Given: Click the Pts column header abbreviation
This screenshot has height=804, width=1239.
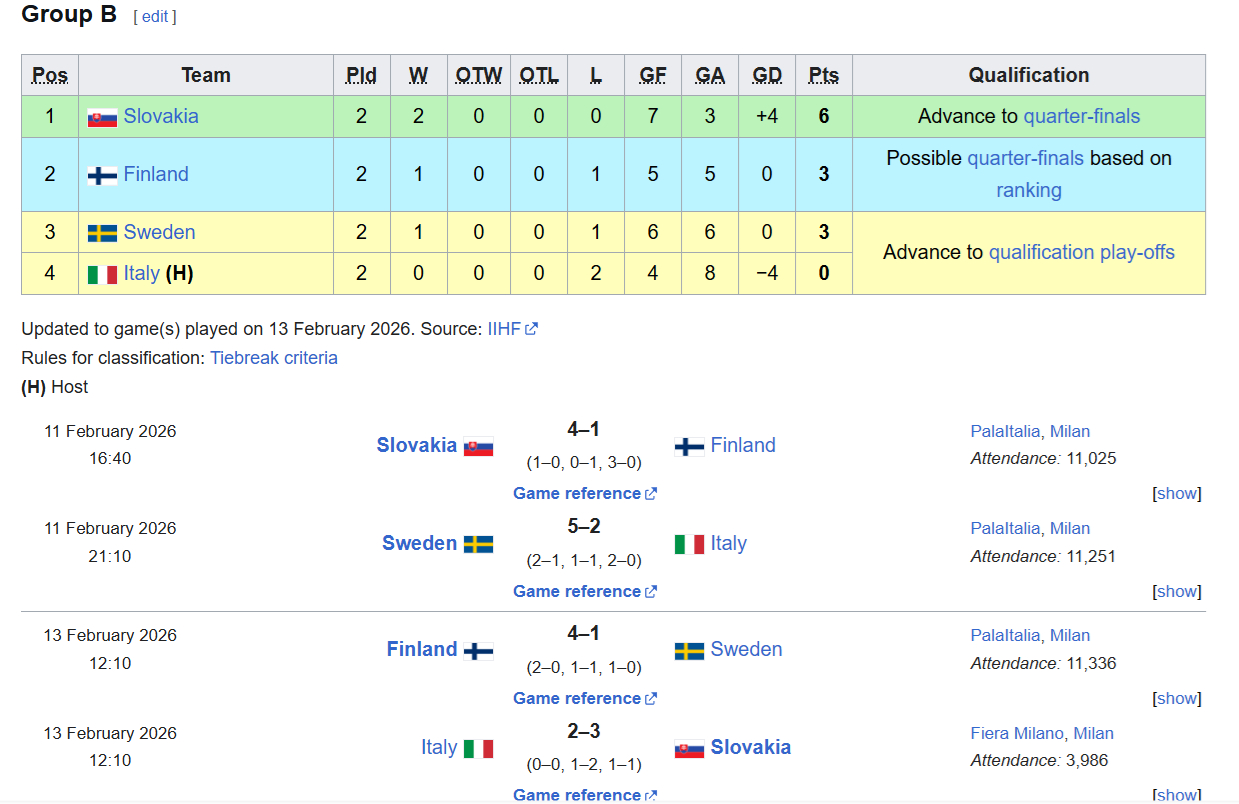Looking at the screenshot, I should 823,75.
